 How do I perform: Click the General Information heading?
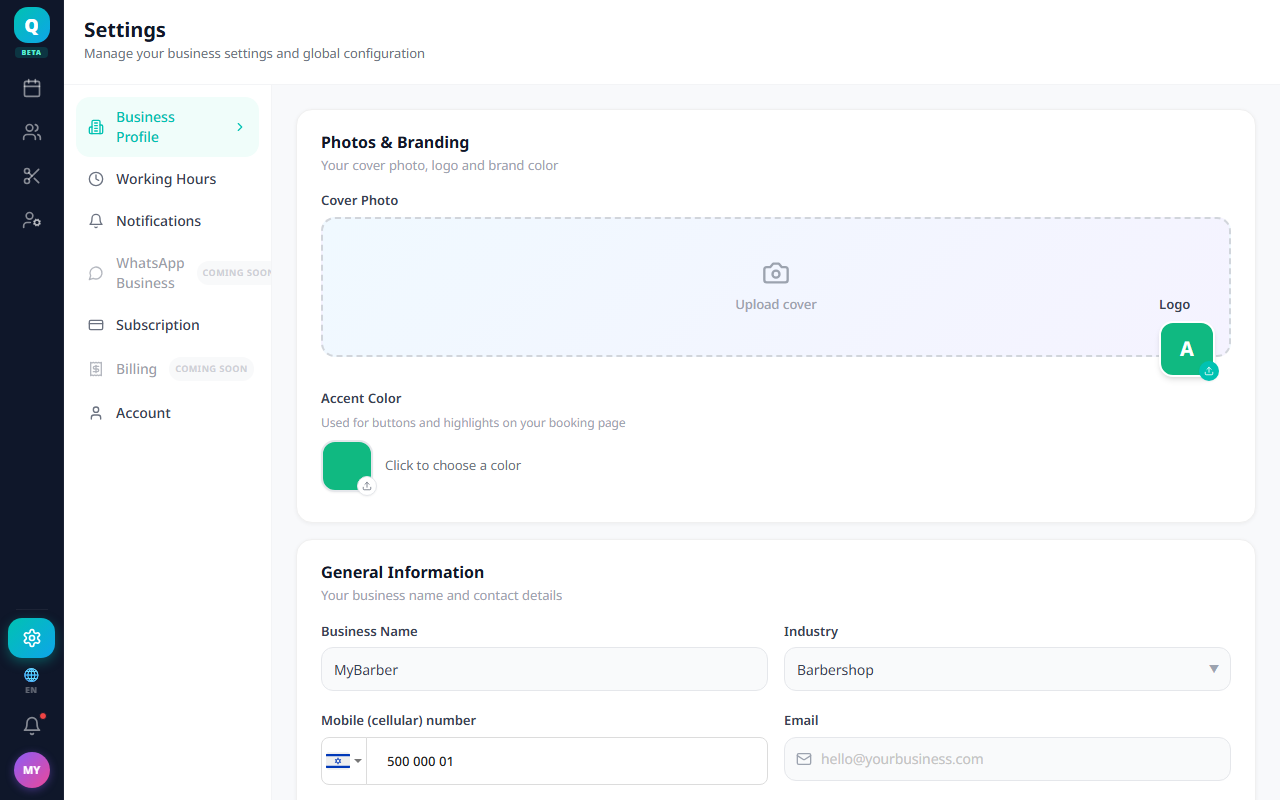pos(402,572)
